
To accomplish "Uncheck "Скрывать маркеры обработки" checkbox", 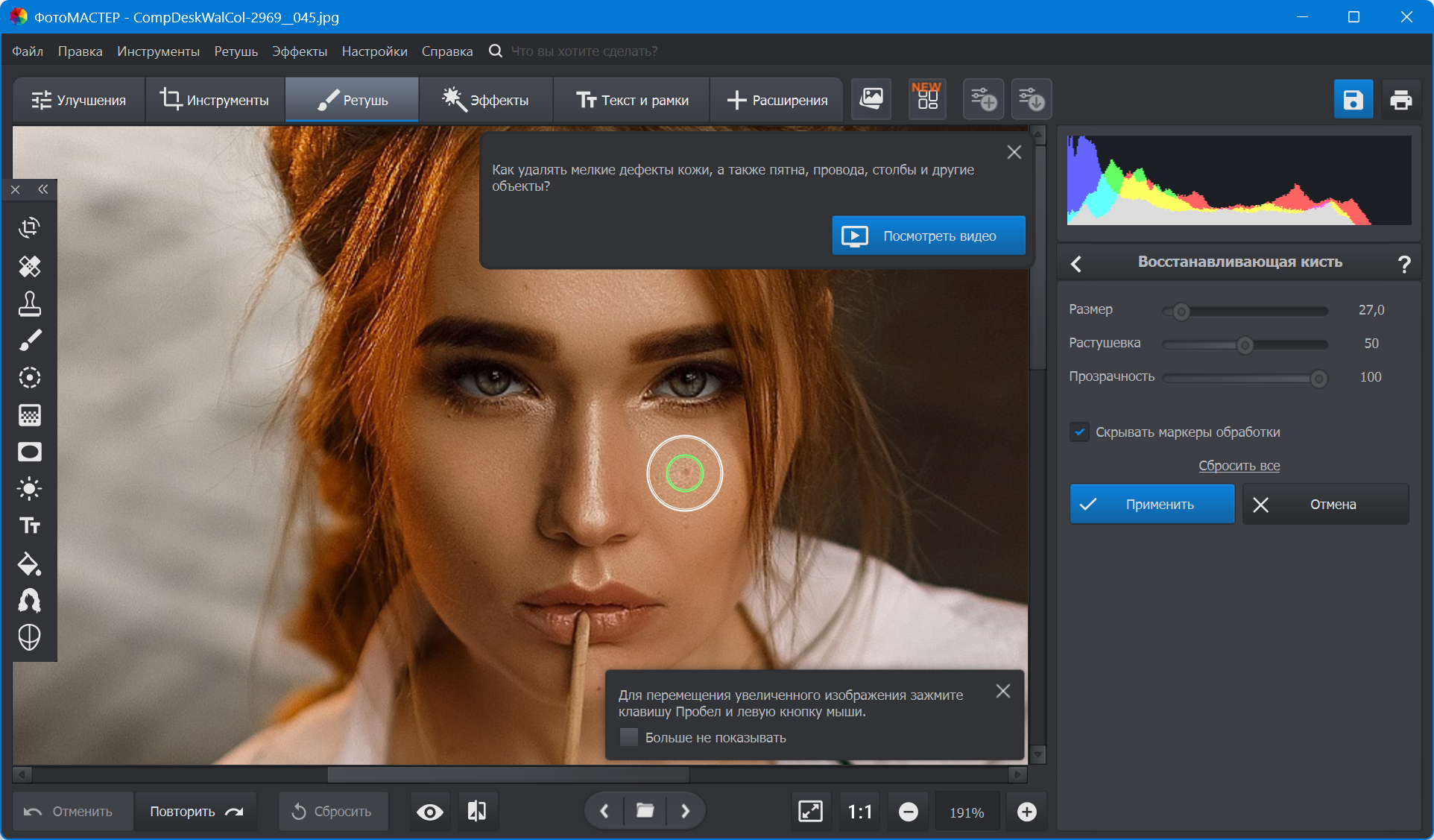I will 1079,432.
